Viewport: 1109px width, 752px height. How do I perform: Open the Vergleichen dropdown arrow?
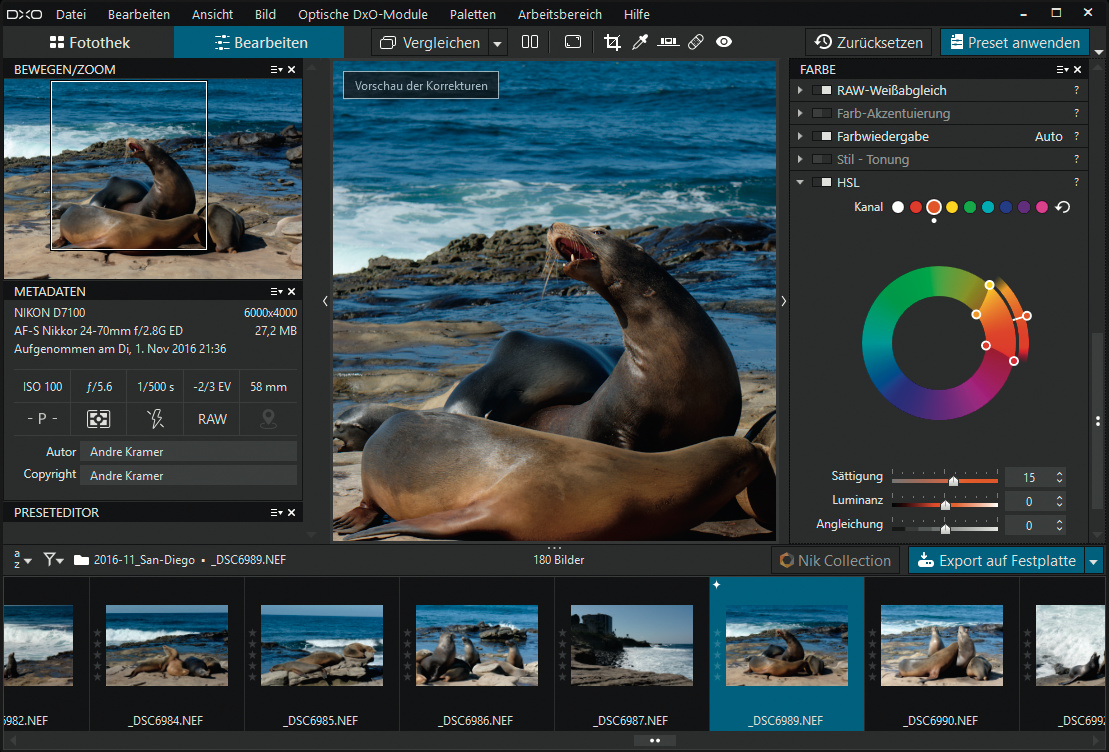coord(497,43)
